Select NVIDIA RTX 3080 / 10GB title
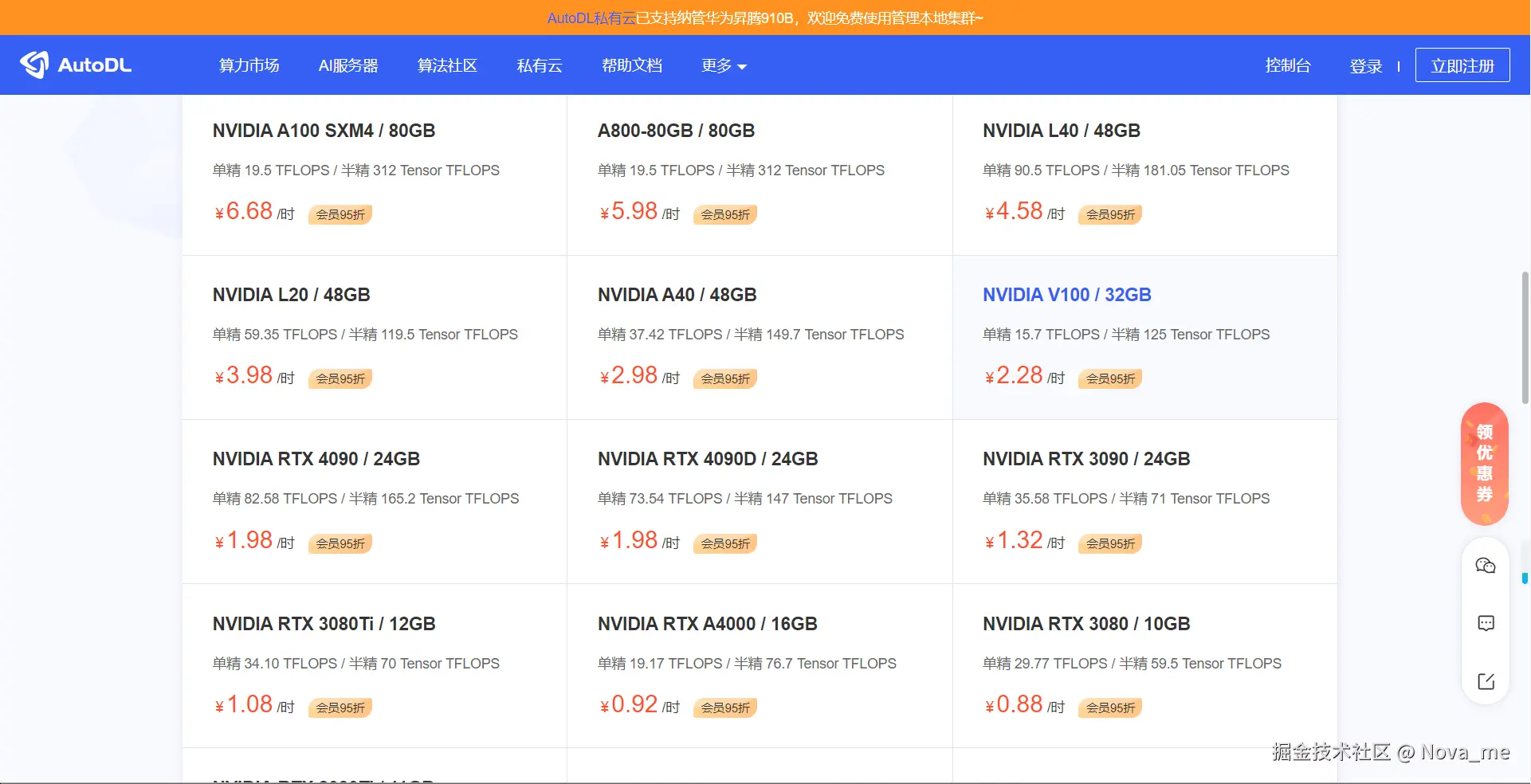 1086,624
